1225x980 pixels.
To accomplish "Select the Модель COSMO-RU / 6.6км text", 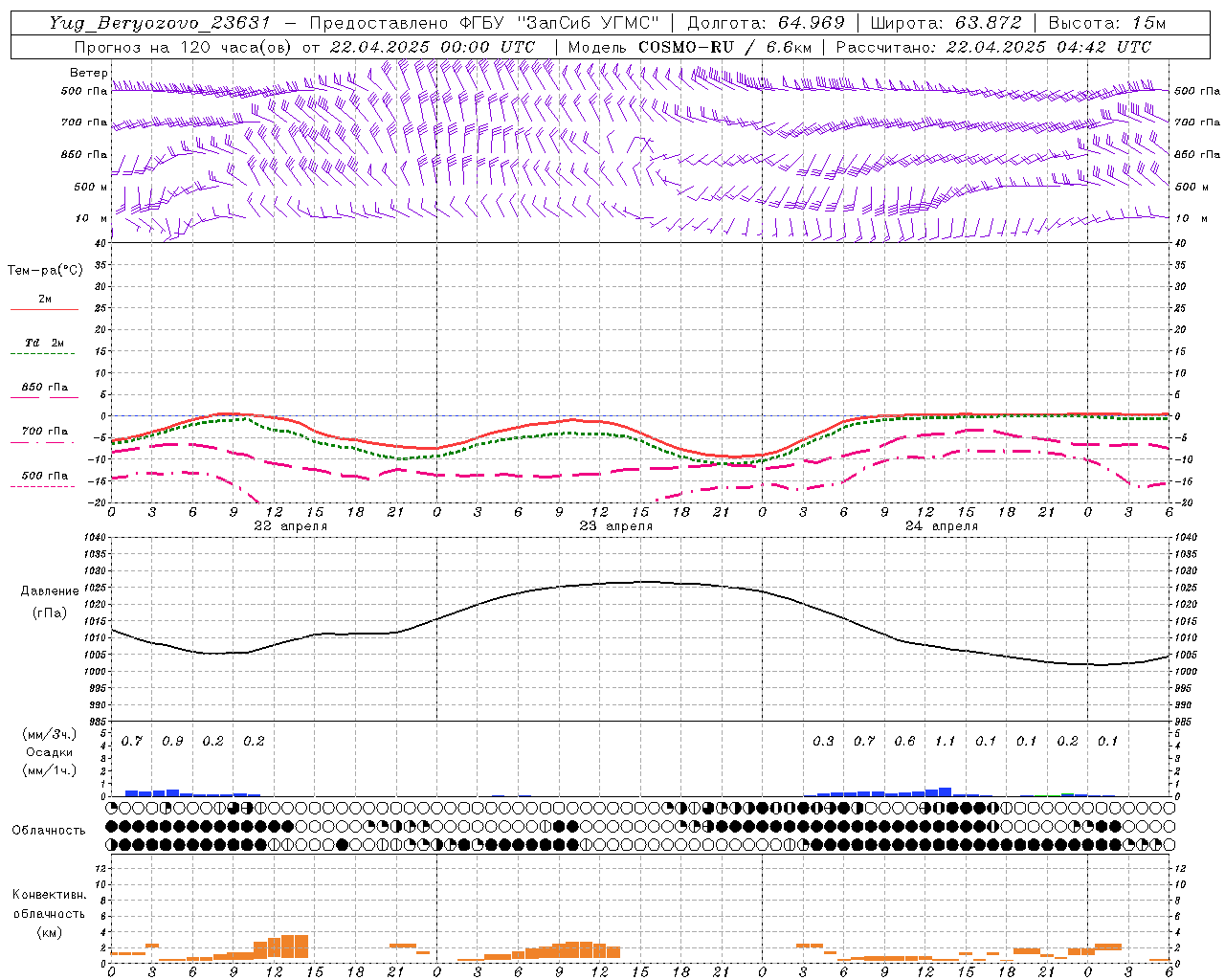I will pos(688,47).
